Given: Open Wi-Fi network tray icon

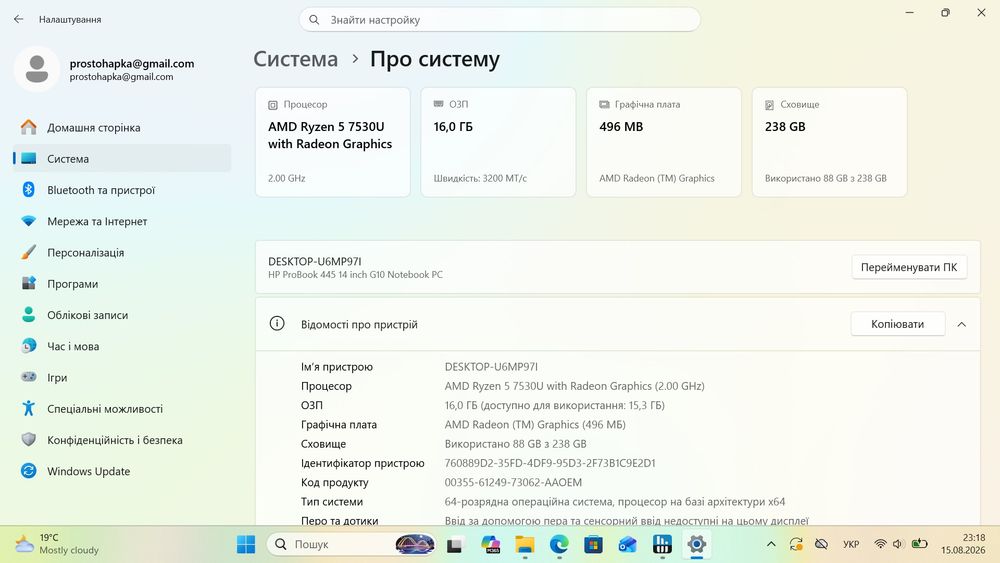Looking at the screenshot, I should pos(880,544).
